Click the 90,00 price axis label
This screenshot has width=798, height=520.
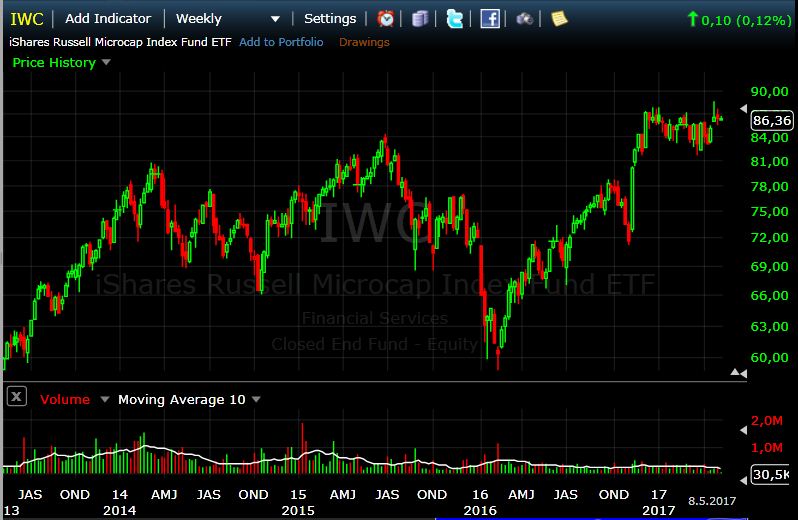(x=769, y=92)
